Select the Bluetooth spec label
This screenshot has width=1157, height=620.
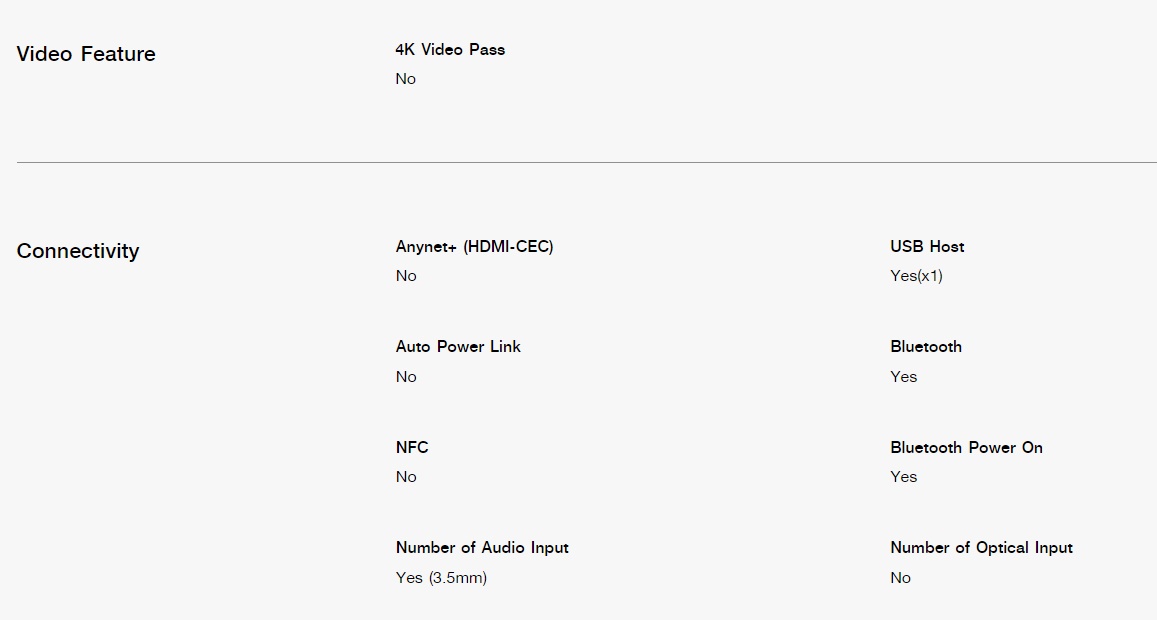click(926, 347)
